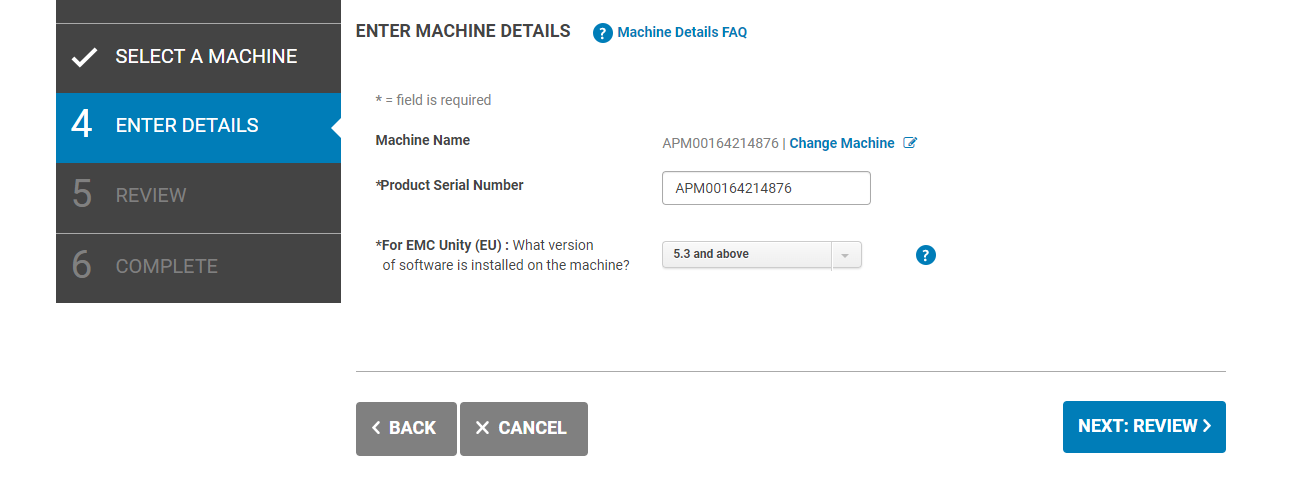This screenshot has width=1301, height=490.
Task: Click the checkmark icon beside Select a Machine
Action: tap(84, 58)
